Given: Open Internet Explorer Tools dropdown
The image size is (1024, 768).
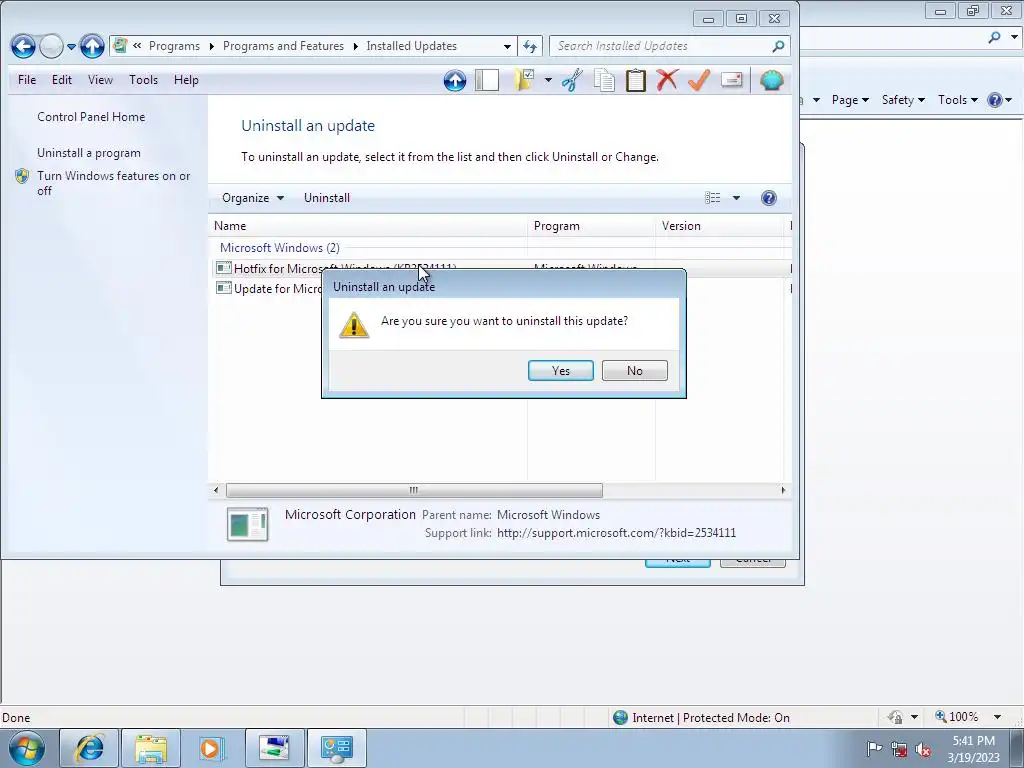Looking at the screenshot, I should click(957, 100).
